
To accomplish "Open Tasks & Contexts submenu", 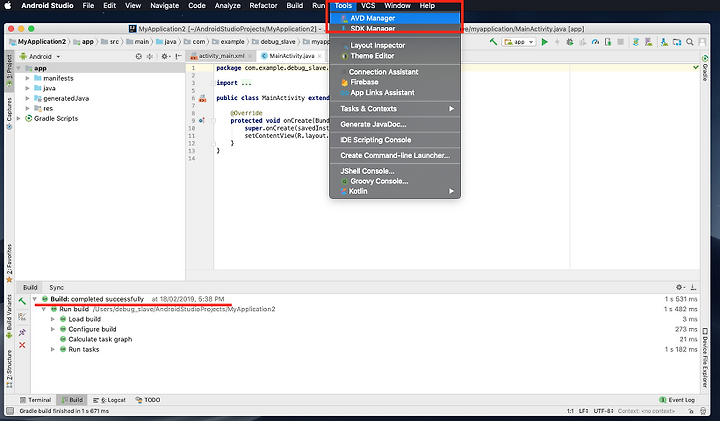I will pyautogui.click(x=395, y=109).
